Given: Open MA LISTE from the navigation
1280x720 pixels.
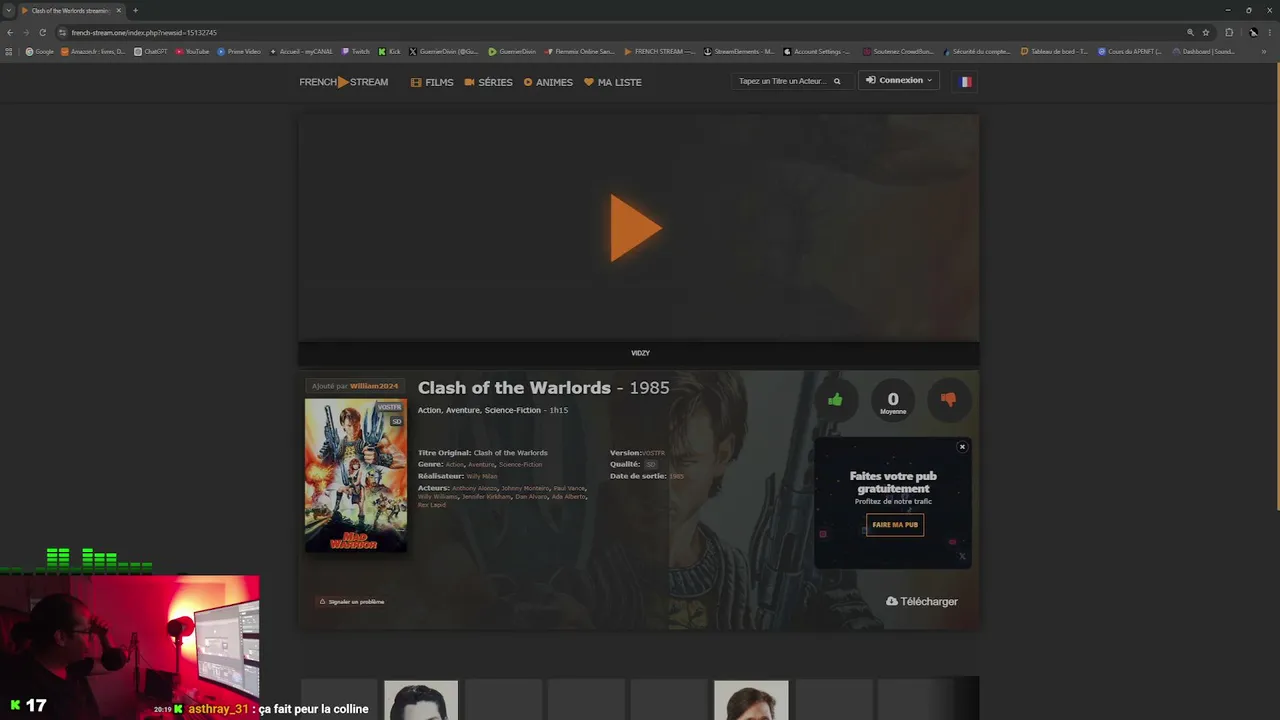Looking at the screenshot, I should [613, 82].
